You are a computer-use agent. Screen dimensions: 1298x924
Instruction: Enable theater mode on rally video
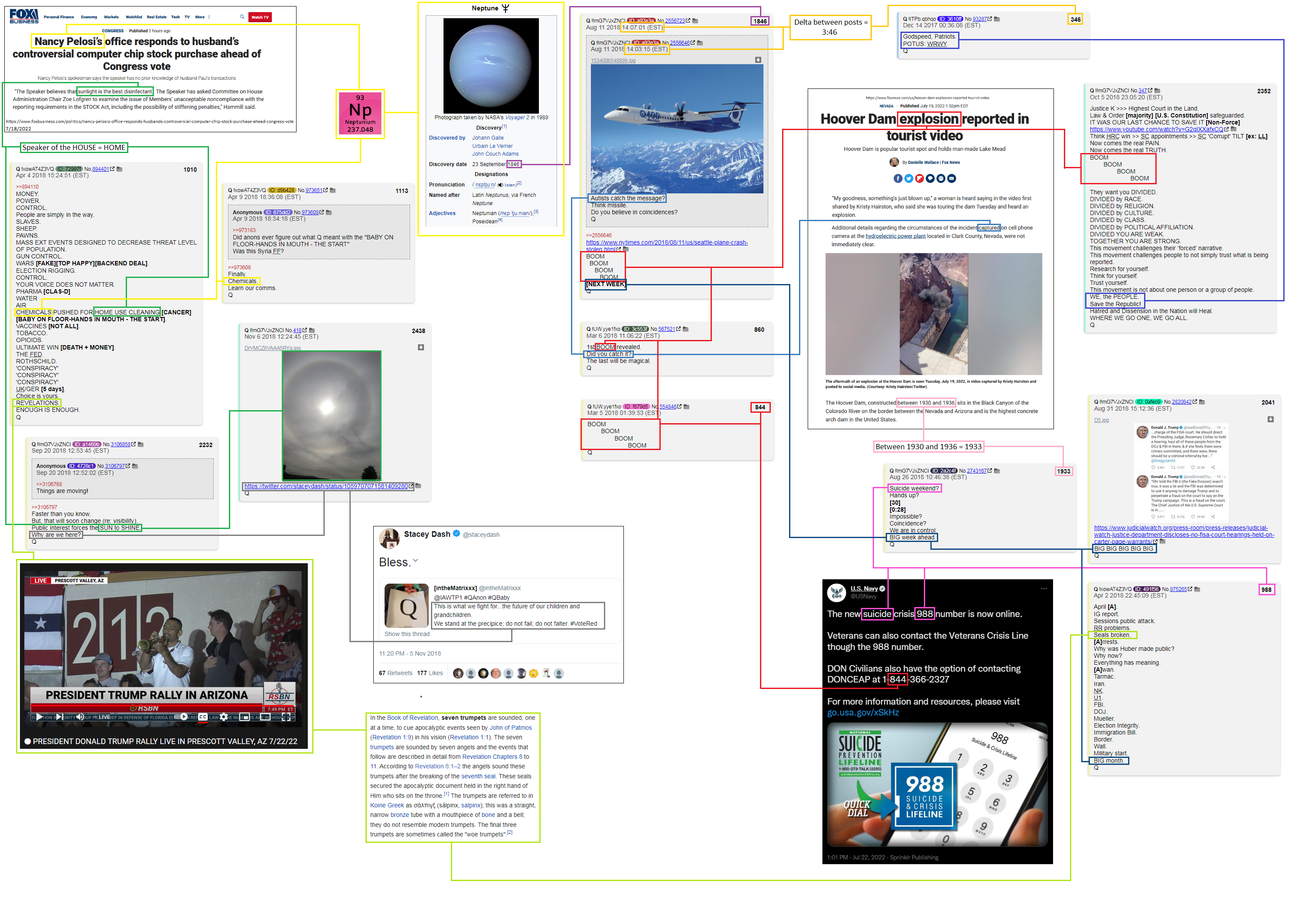tap(265, 717)
